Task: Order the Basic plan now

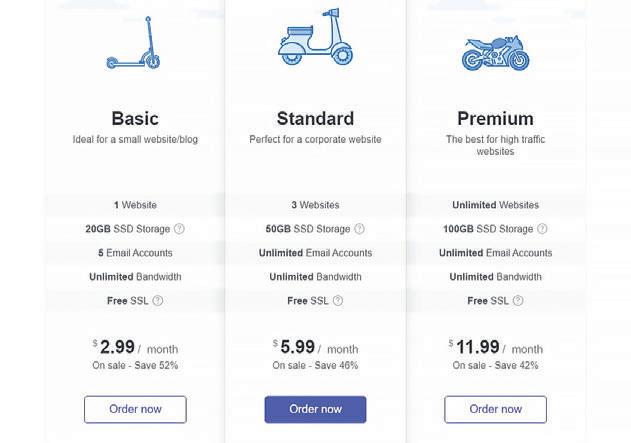Action: [x=135, y=409]
